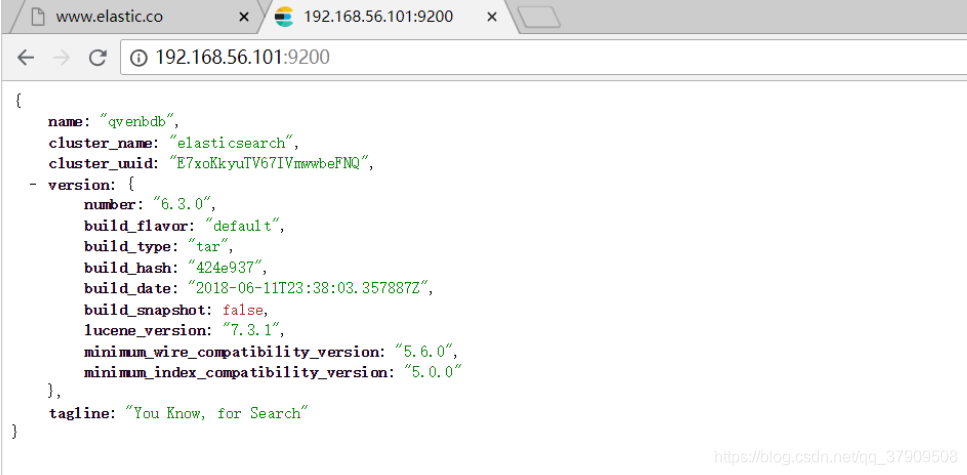Image resolution: width=967 pixels, height=475 pixels.
Task: Click the cluster_name key
Action: pos(103,143)
